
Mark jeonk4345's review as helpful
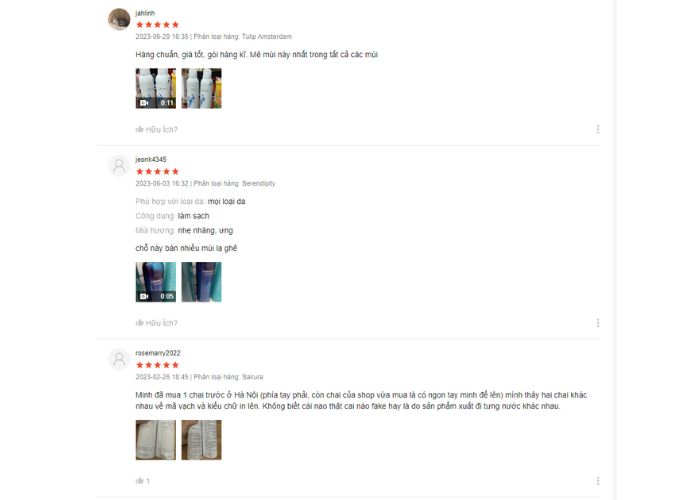tap(156, 323)
